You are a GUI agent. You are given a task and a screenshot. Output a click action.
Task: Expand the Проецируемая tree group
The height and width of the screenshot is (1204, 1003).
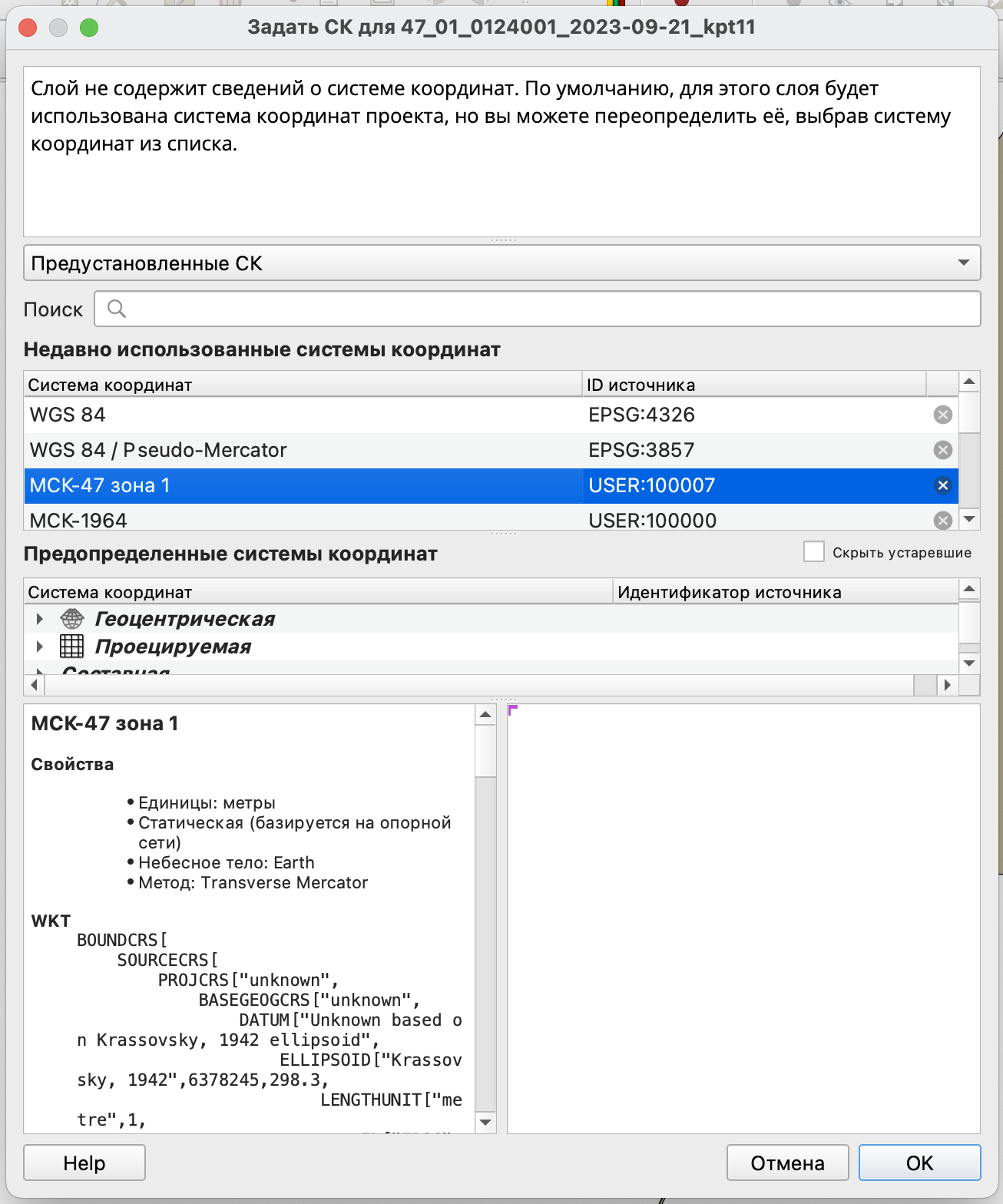coord(40,647)
